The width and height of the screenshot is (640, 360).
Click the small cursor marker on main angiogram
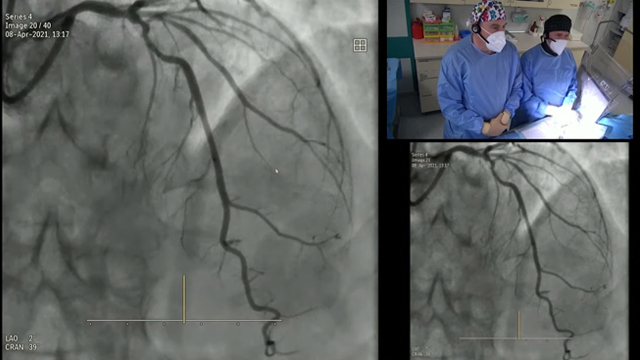click(277, 171)
